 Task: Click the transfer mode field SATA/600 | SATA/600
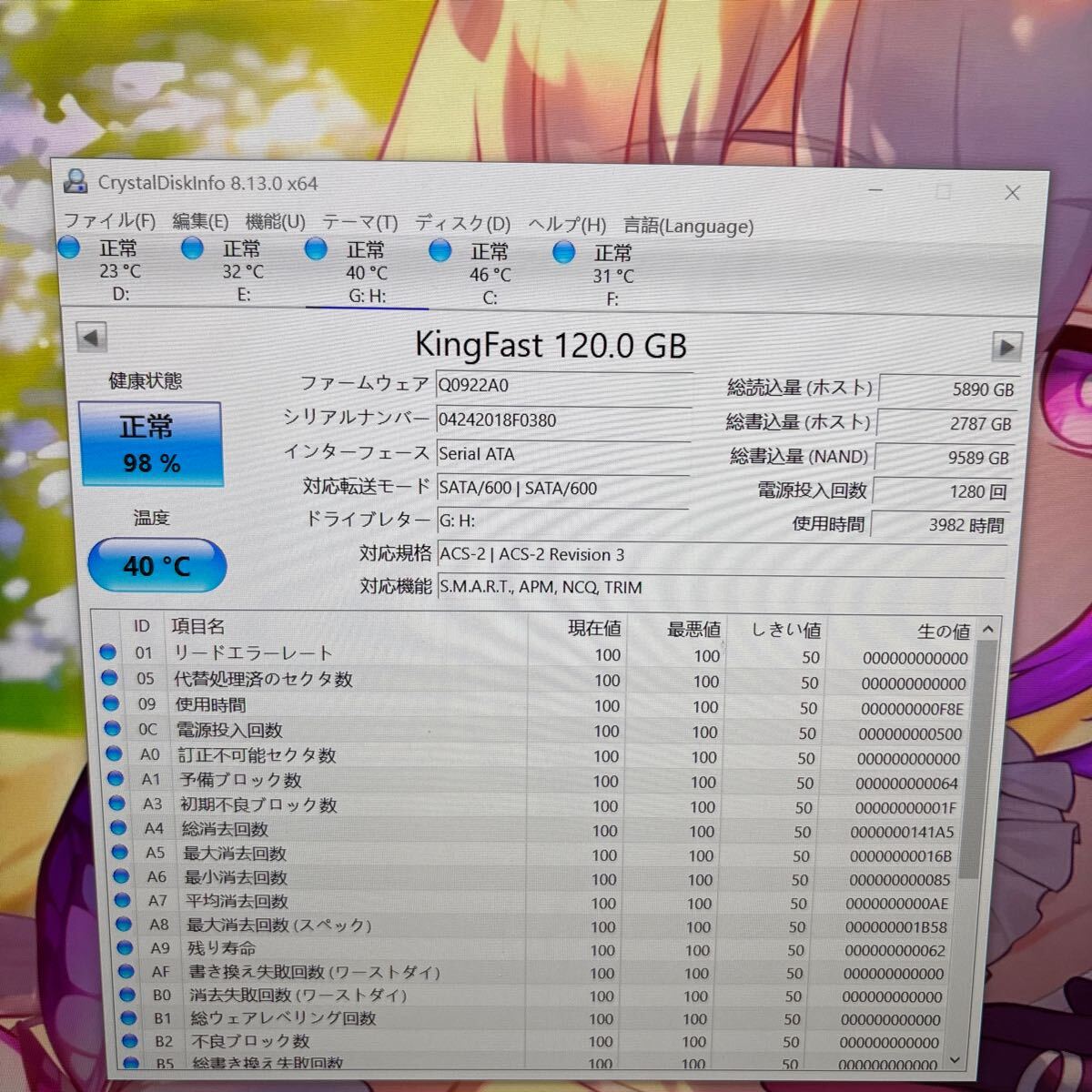click(563, 488)
